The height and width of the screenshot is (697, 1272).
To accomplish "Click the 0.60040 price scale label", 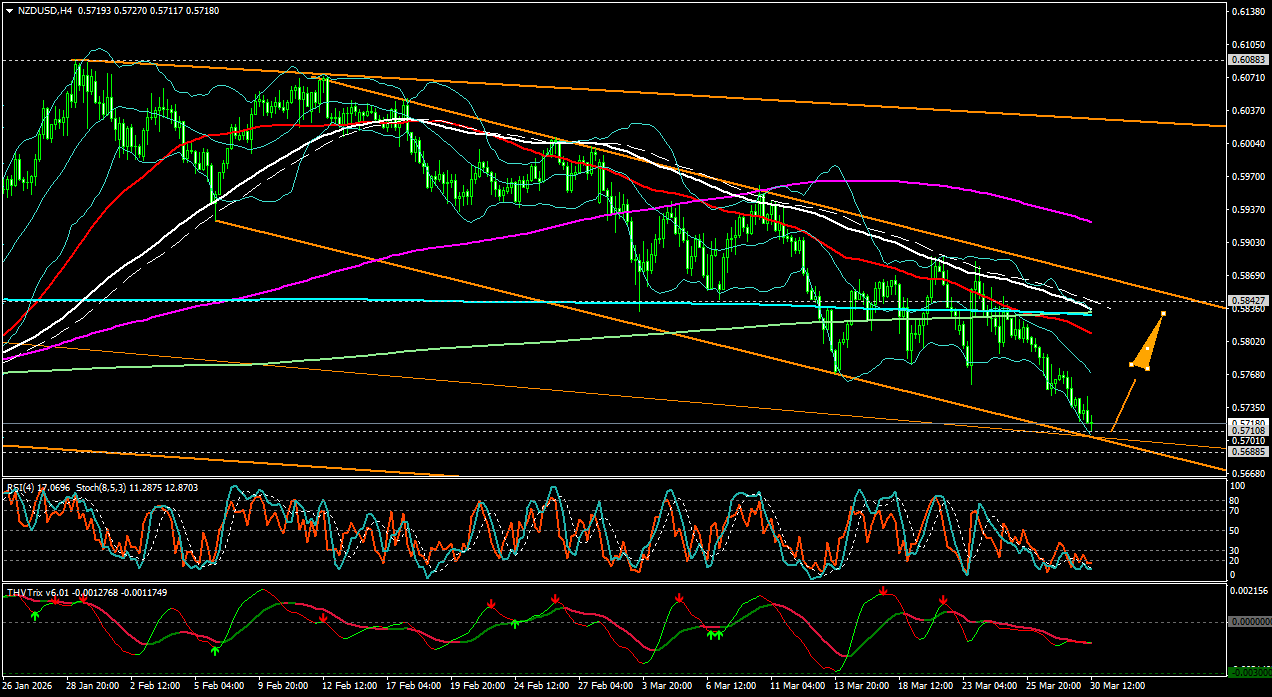I will click(x=1249, y=144).
